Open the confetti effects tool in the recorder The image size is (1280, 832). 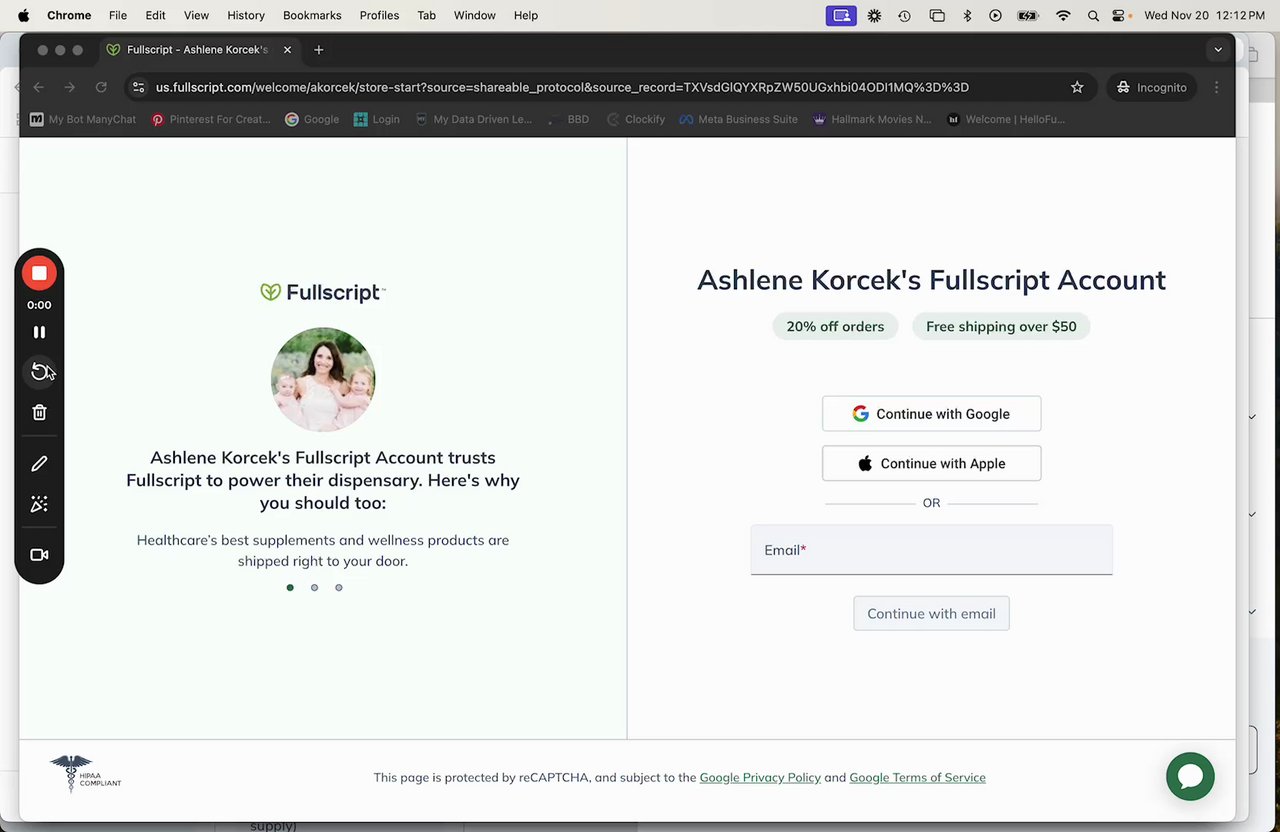coord(39,504)
